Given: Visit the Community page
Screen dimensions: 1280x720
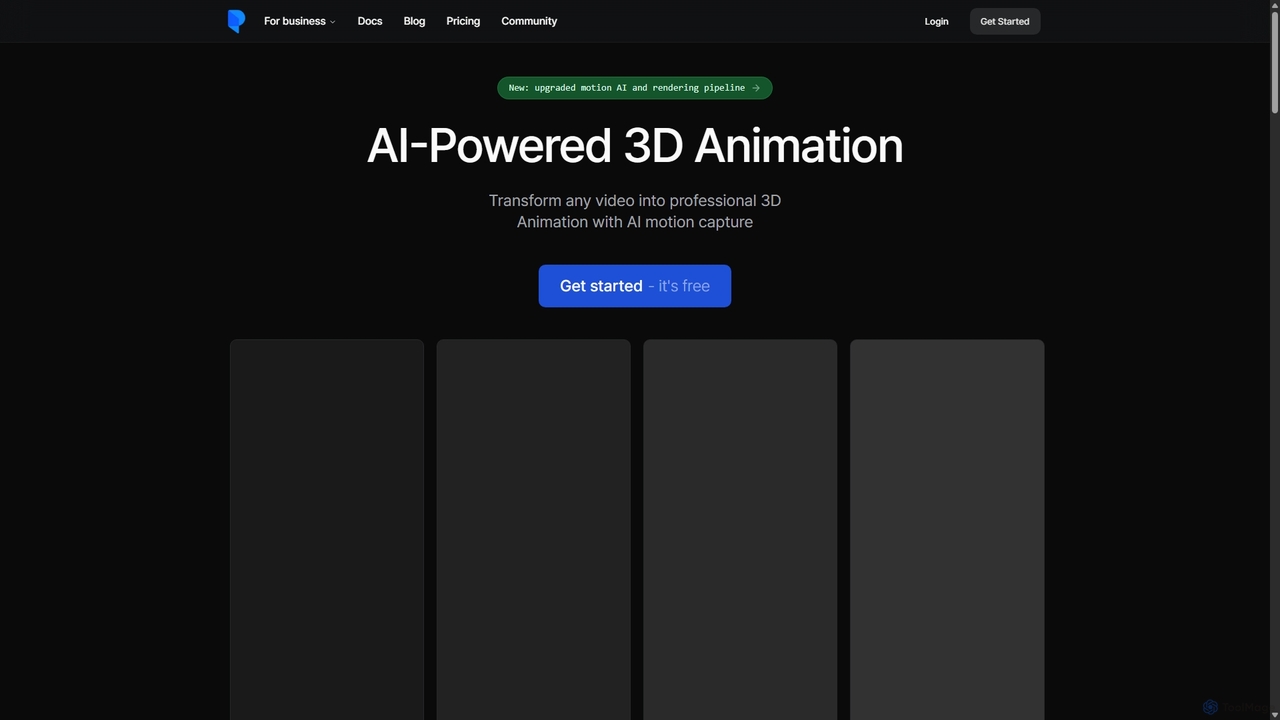Looking at the screenshot, I should [529, 21].
